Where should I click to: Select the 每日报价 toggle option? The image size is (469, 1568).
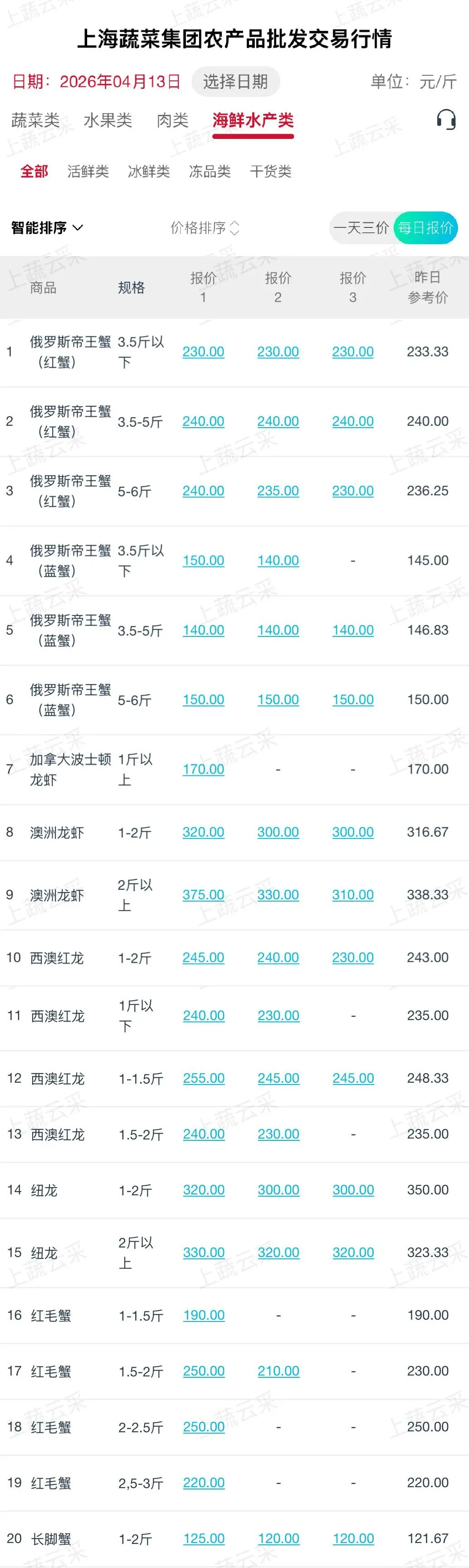coord(425,227)
